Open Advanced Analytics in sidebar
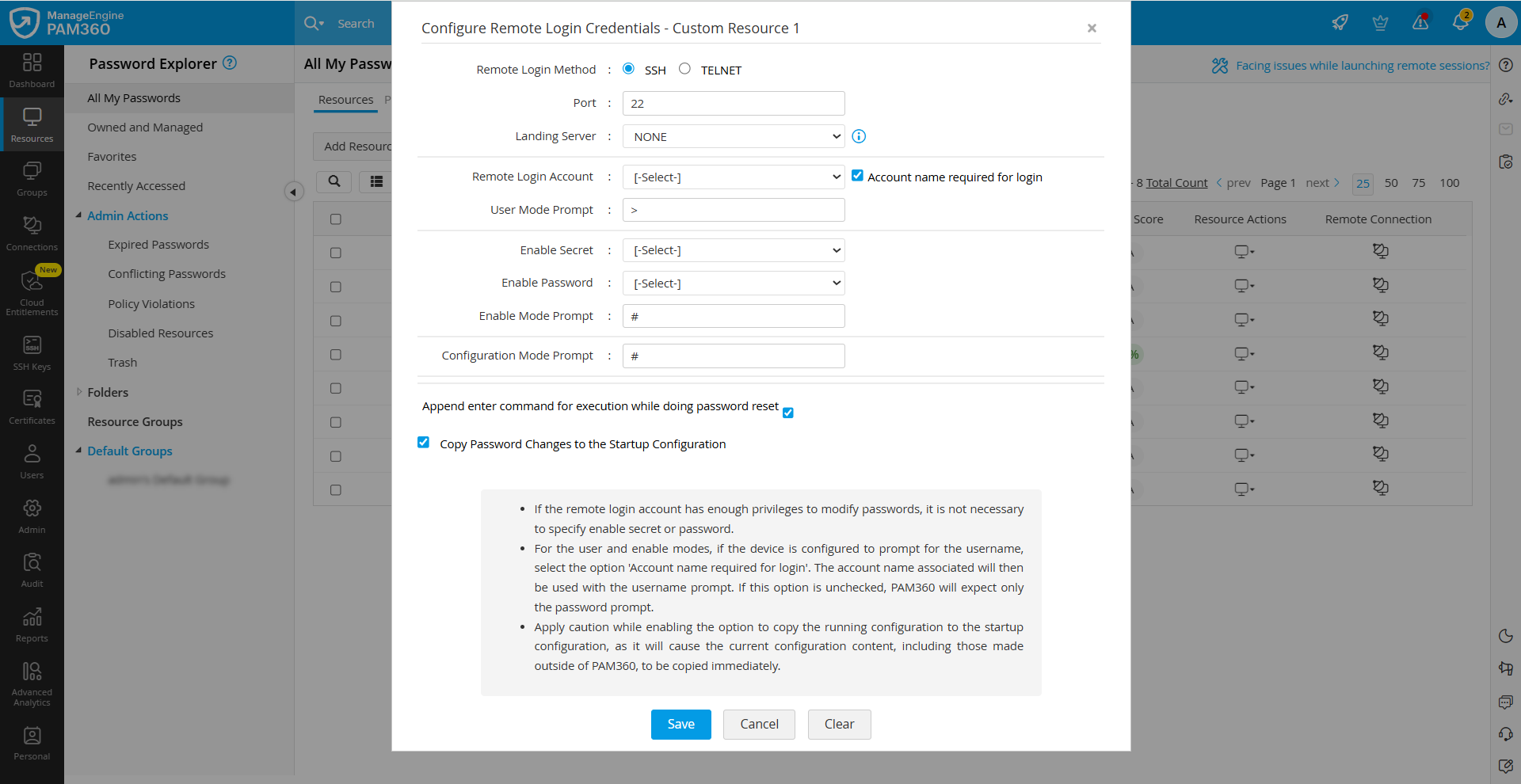 coord(32,683)
